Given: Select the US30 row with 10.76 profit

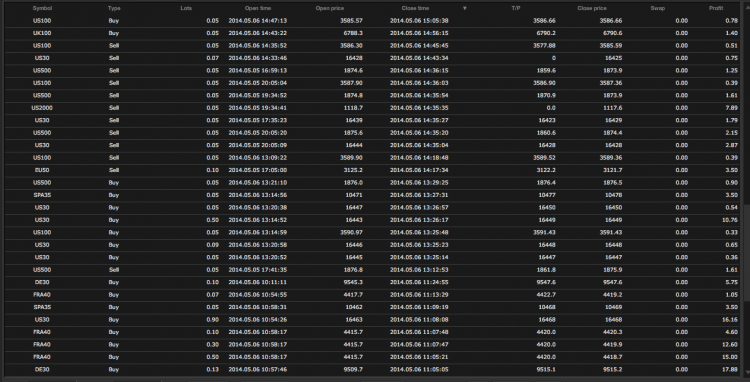Looking at the screenshot, I should 374,220.
